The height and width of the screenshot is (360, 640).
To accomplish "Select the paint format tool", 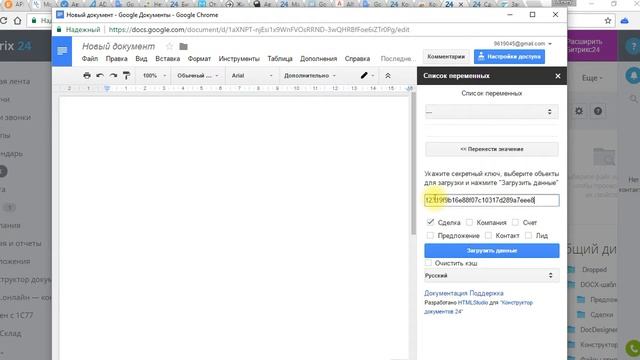I will coord(126,76).
